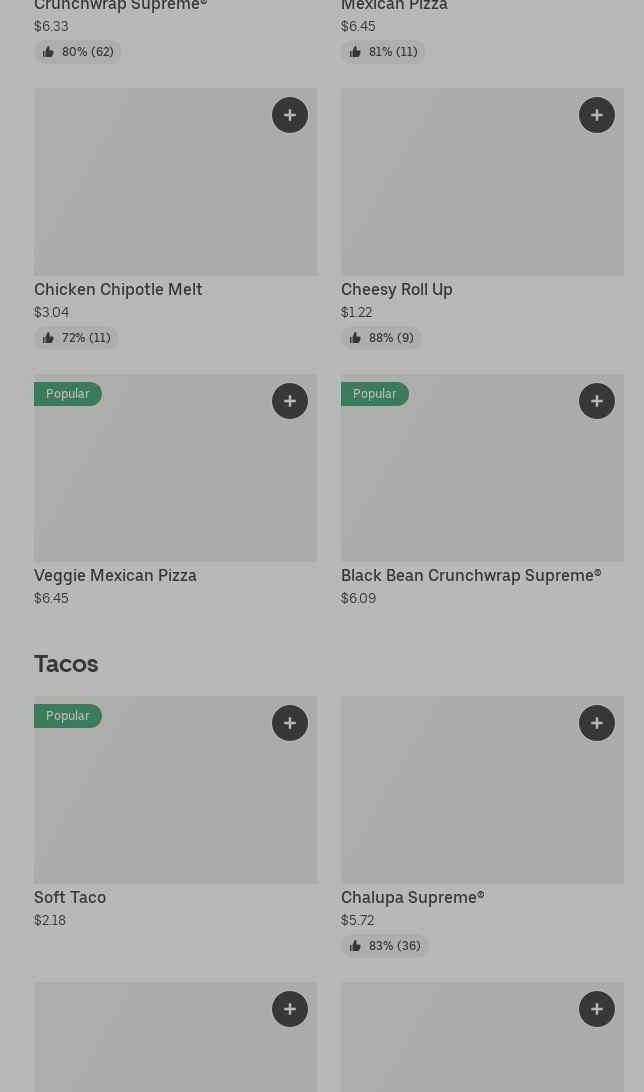644x1092 pixels.
Task: Click the Soft Taco image thumbnail
Action: click(x=175, y=800)
